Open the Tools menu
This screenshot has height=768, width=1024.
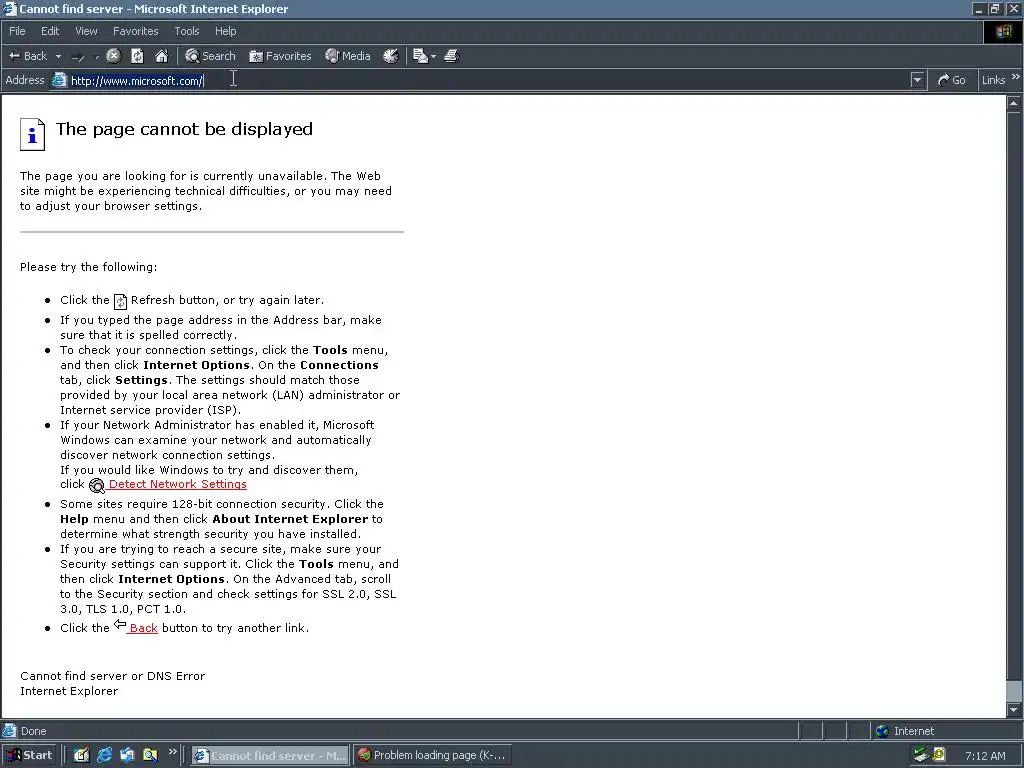[x=187, y=31]
